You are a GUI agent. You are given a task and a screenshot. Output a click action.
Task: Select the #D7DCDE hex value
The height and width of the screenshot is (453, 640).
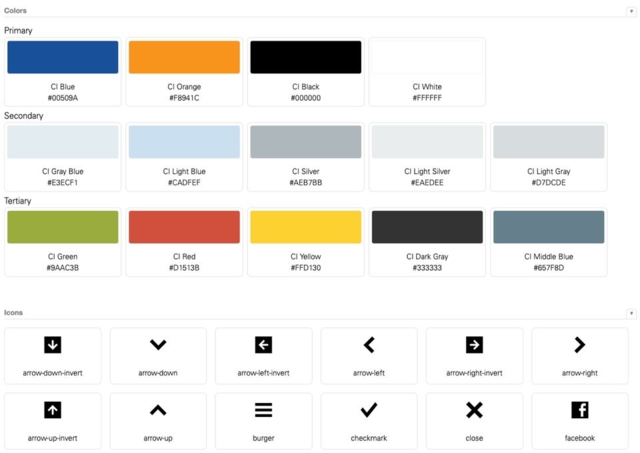[x=549, y=183]
